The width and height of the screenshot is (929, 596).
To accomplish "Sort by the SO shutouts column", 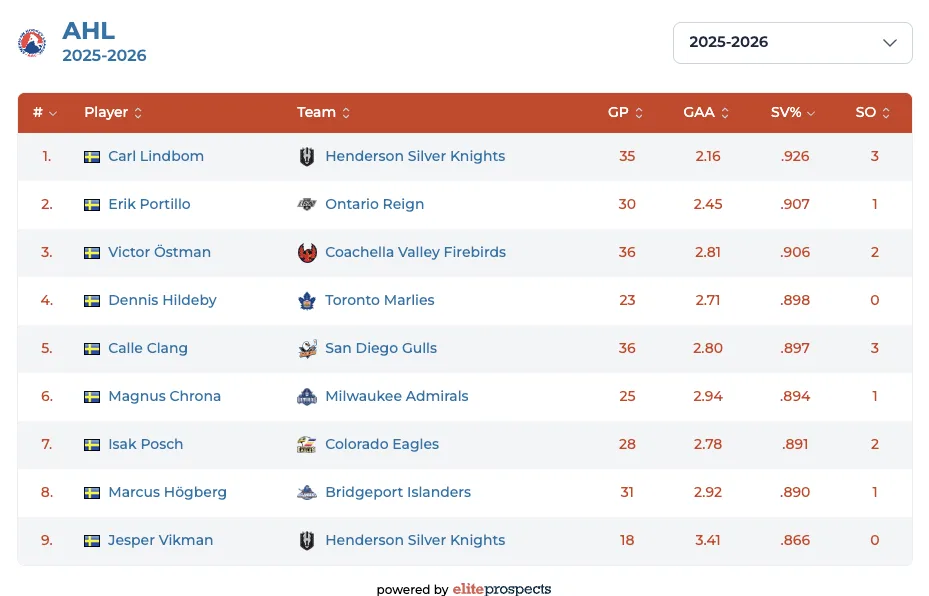I will coord(872,113).
